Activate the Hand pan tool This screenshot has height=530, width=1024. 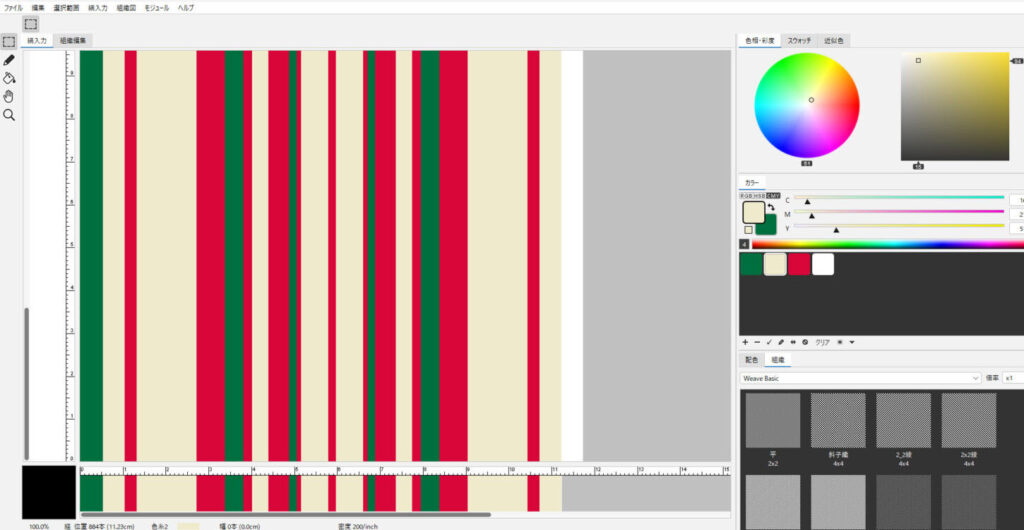tap(9, 96)
